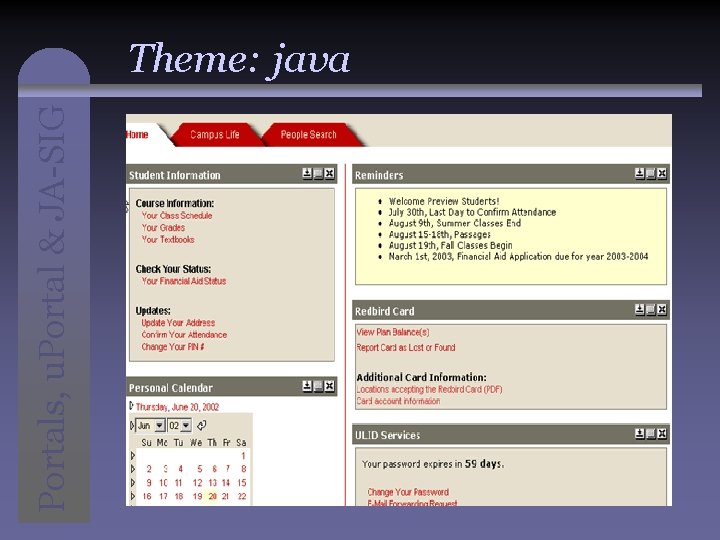Screen dimensions: 720x540
Task: Open Locations accepting the Redbird Card PDF
Action: [429, 389]
